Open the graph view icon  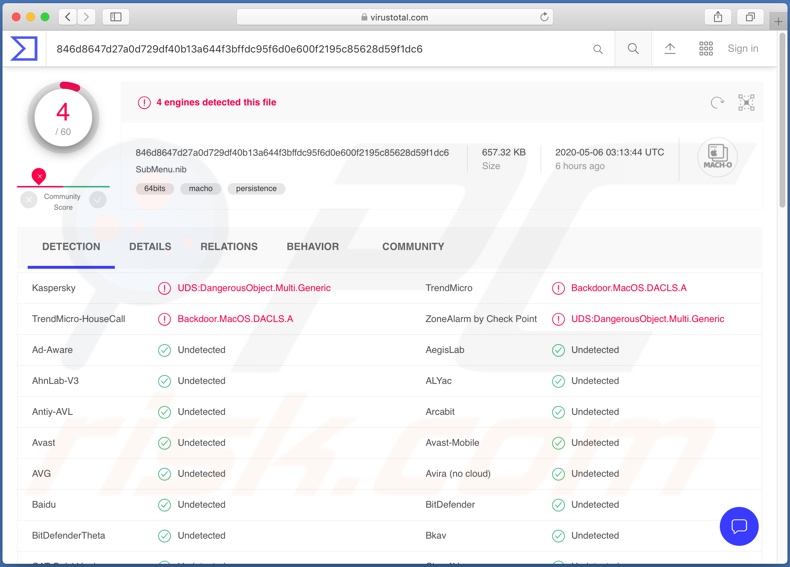coord(746,102)
